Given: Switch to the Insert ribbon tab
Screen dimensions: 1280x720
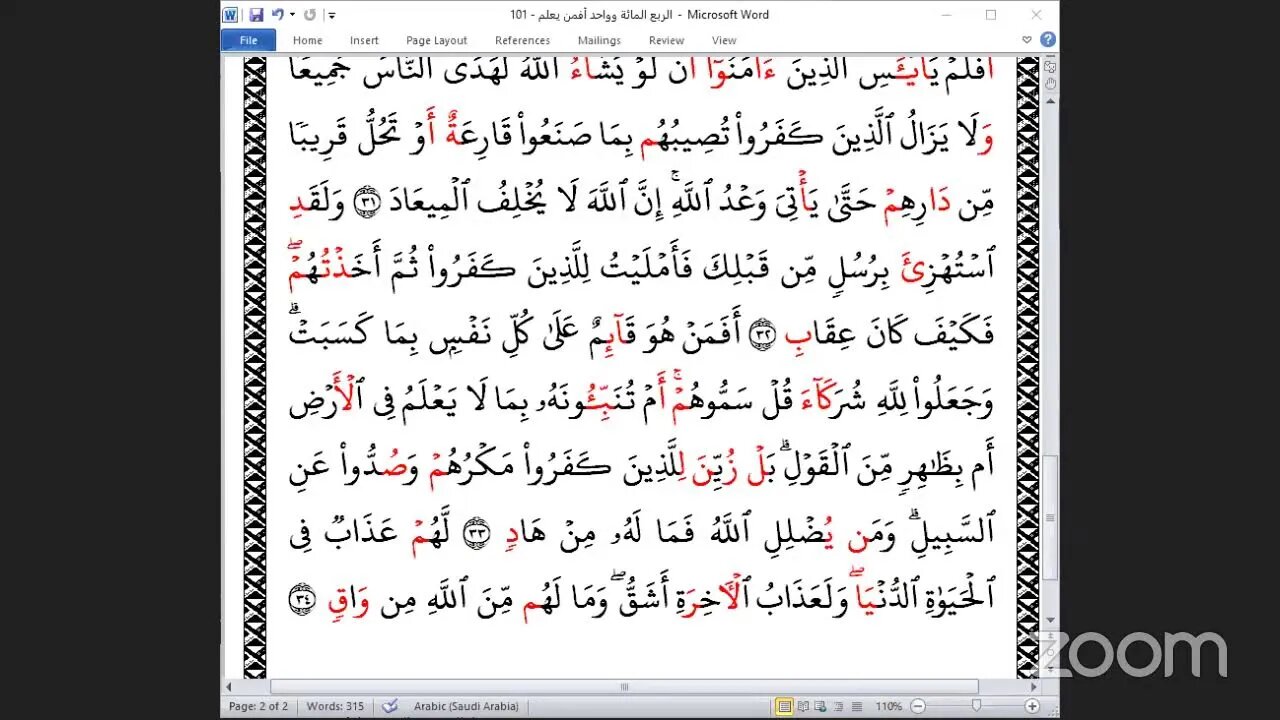Looking at the screenshot, I should point(364,40).
